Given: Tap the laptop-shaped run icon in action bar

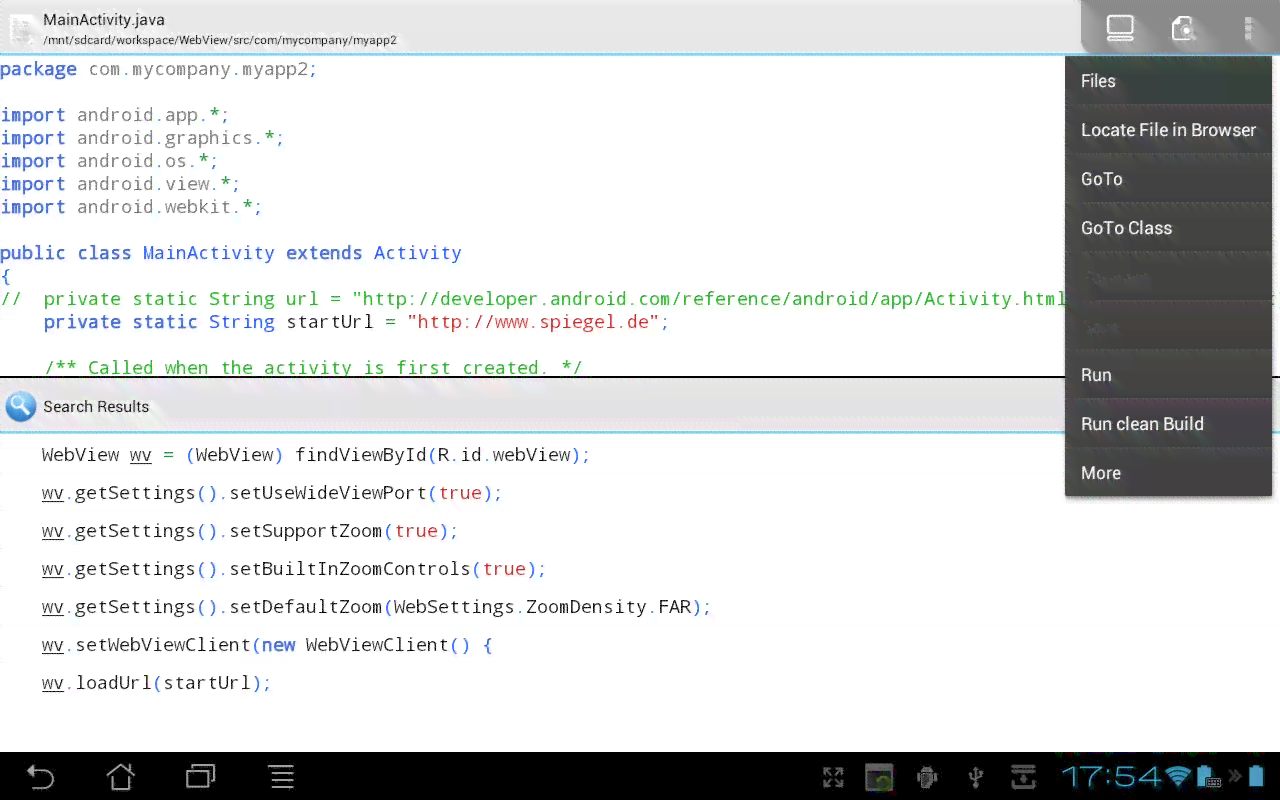Looking at the screenshot, I should tap(1120, 28).
